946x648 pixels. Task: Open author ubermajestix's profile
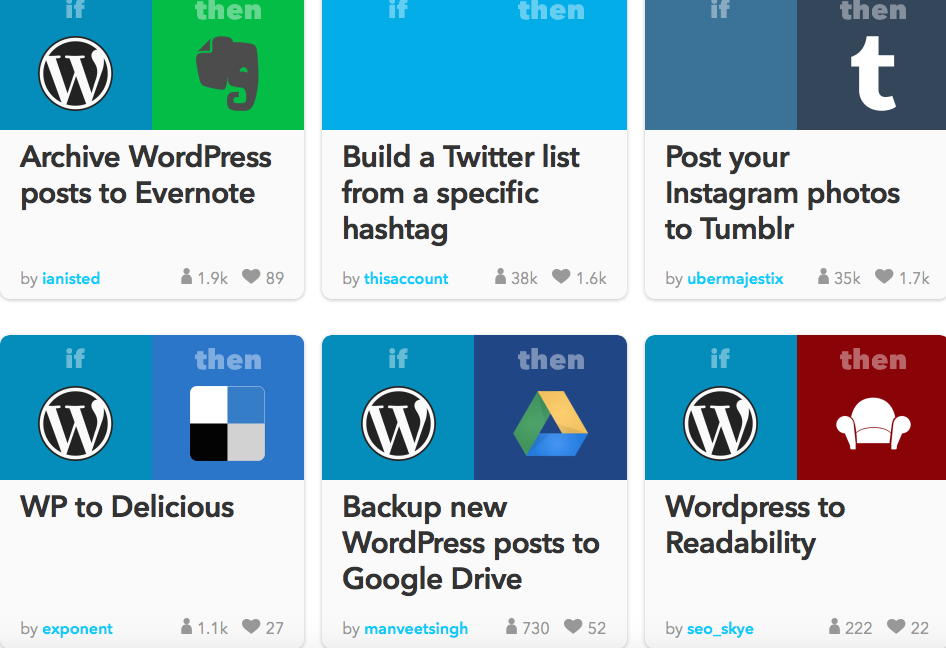tap(735, 278)
